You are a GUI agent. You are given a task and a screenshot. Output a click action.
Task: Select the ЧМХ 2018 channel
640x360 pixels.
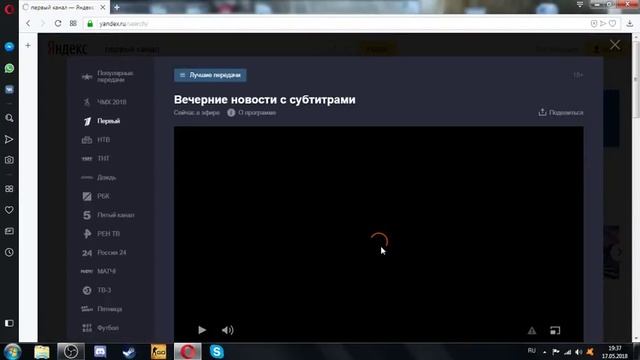[104, 102]
